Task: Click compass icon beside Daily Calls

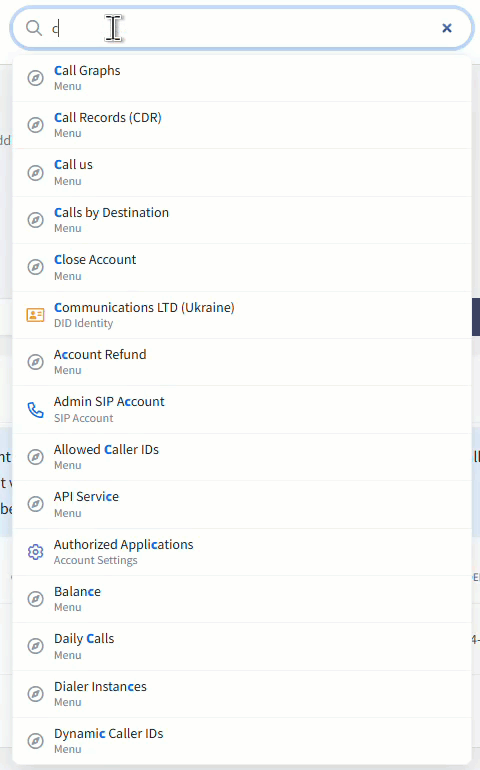Action: 35,646
